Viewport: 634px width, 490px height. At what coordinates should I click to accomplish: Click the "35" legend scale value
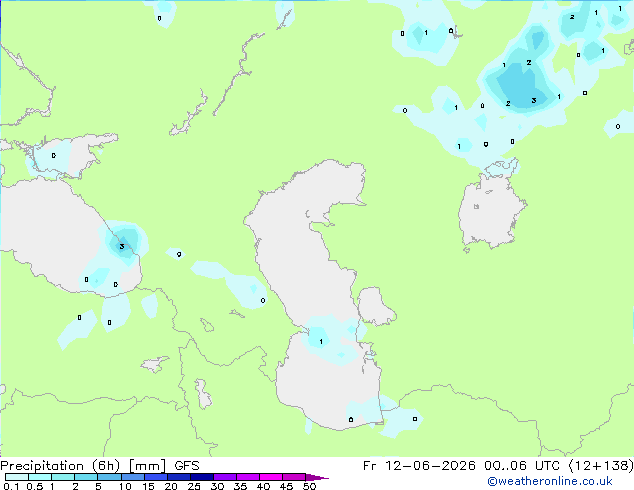point(240,486)
